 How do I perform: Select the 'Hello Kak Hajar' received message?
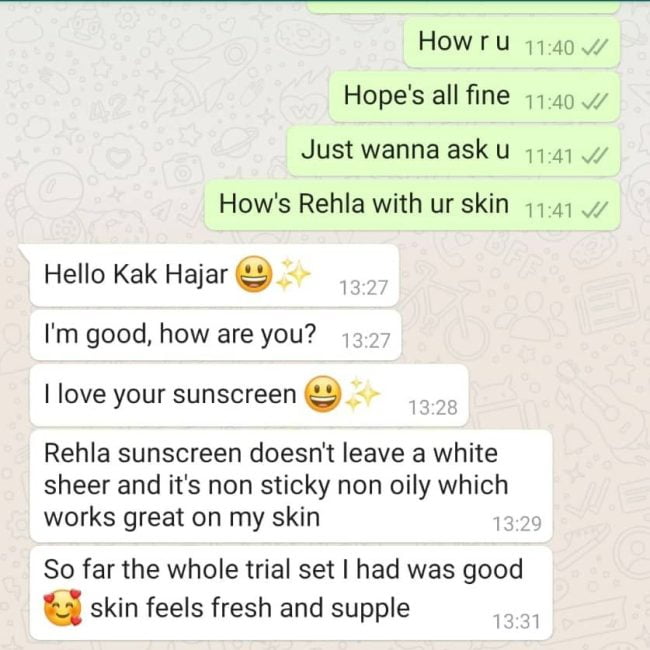coord(214,275)
